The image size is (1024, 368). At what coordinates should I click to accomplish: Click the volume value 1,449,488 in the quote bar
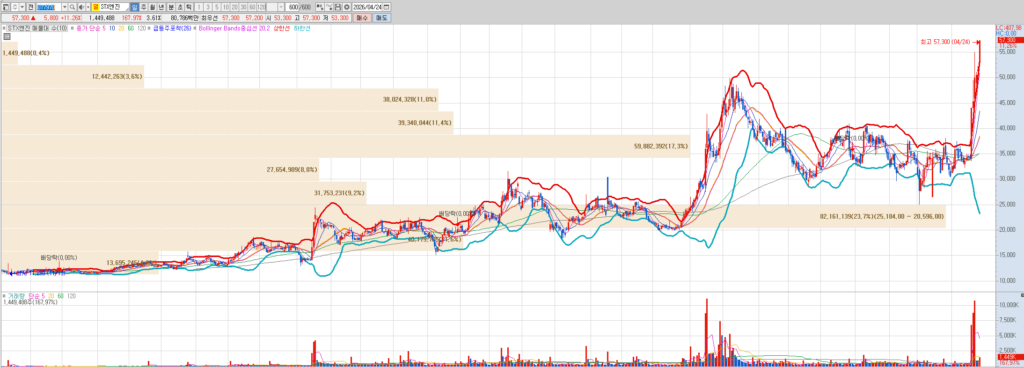coord(102,18)
